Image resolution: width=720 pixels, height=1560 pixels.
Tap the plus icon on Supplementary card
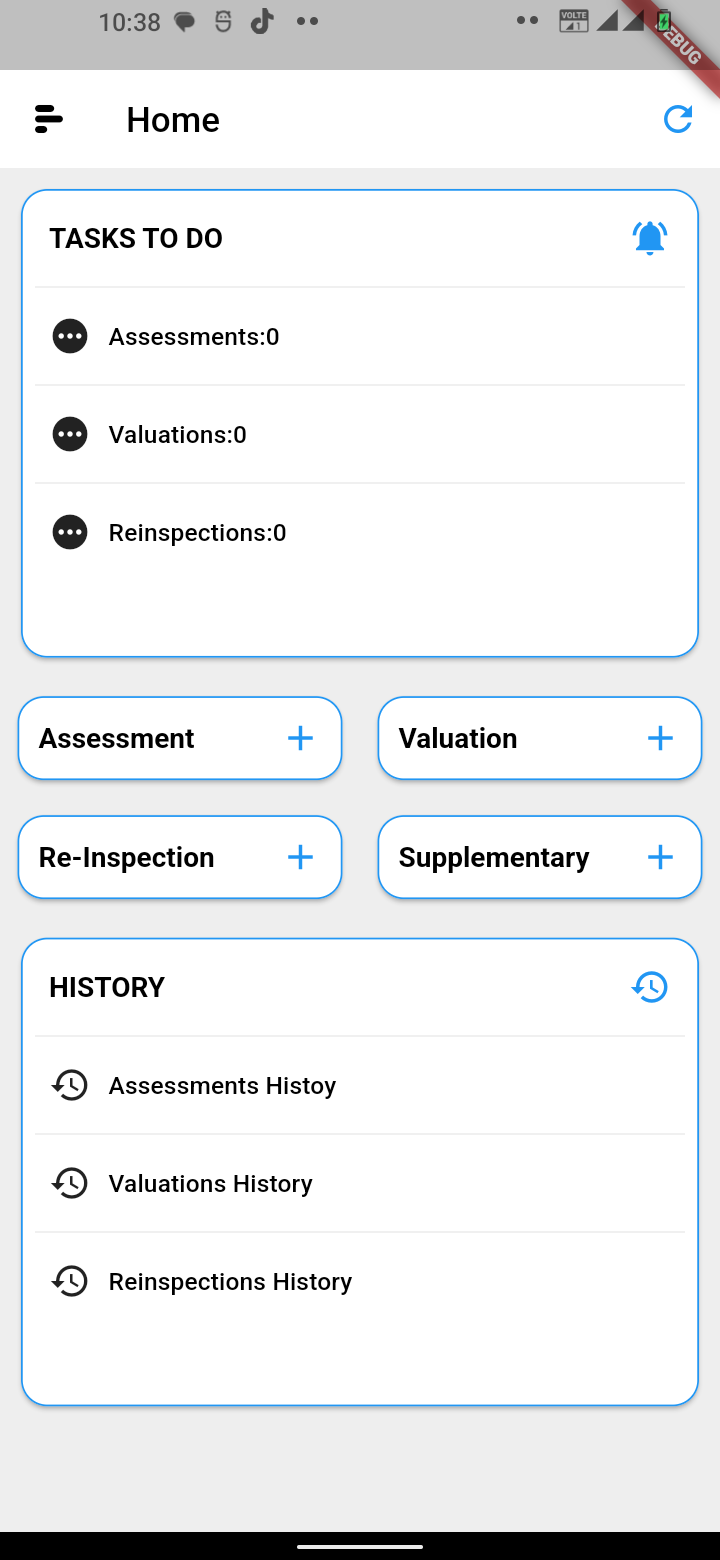point(660,857)
